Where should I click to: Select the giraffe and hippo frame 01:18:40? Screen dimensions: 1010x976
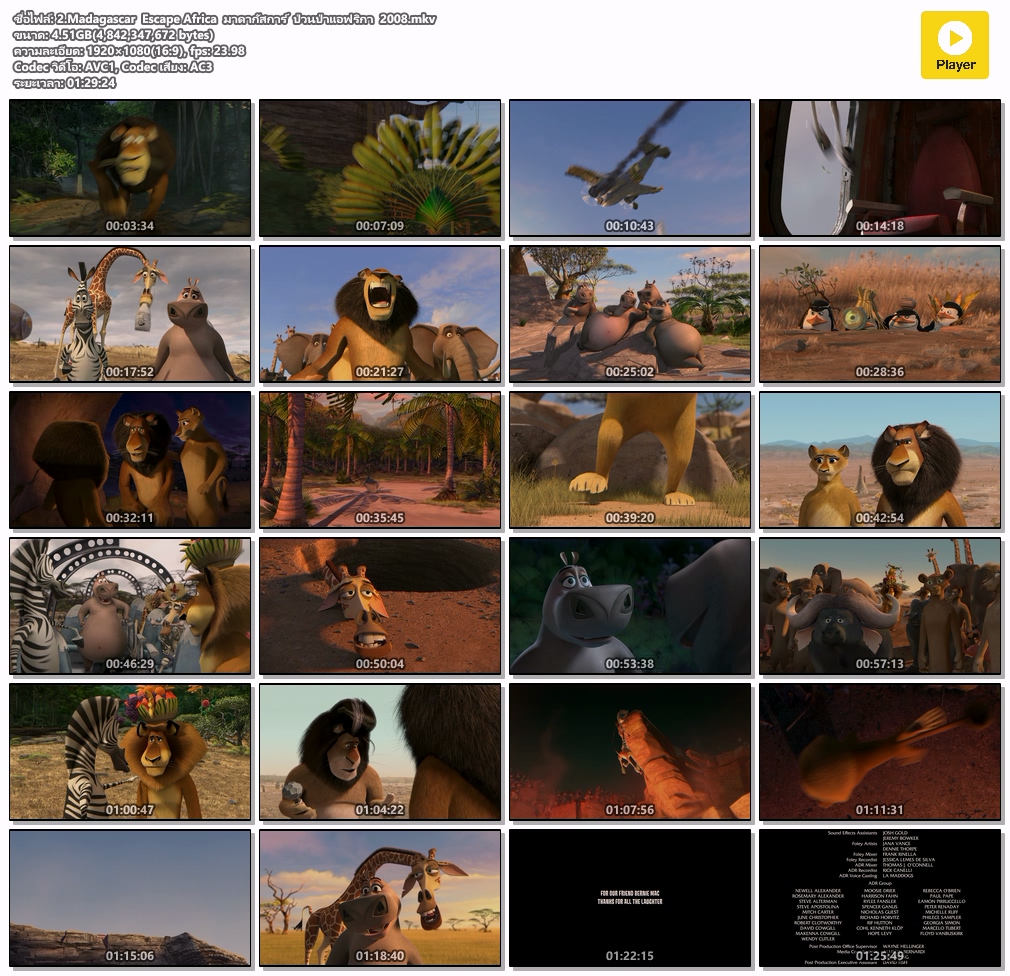[380, 898]
